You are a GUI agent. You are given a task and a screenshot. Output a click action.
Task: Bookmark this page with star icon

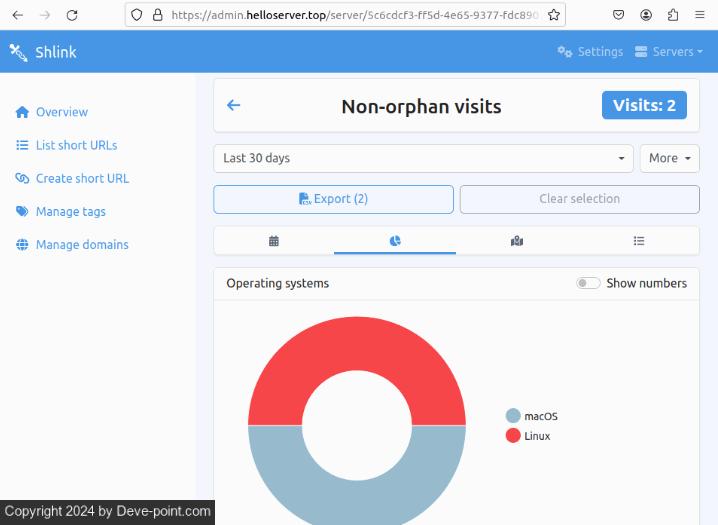coord(555,15)
